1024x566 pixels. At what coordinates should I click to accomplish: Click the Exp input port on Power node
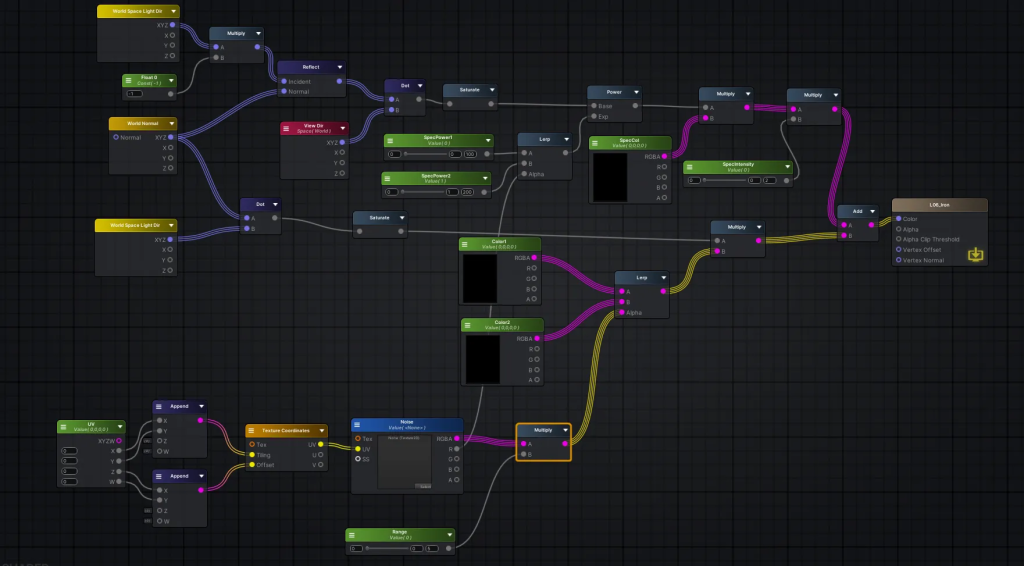592,118
